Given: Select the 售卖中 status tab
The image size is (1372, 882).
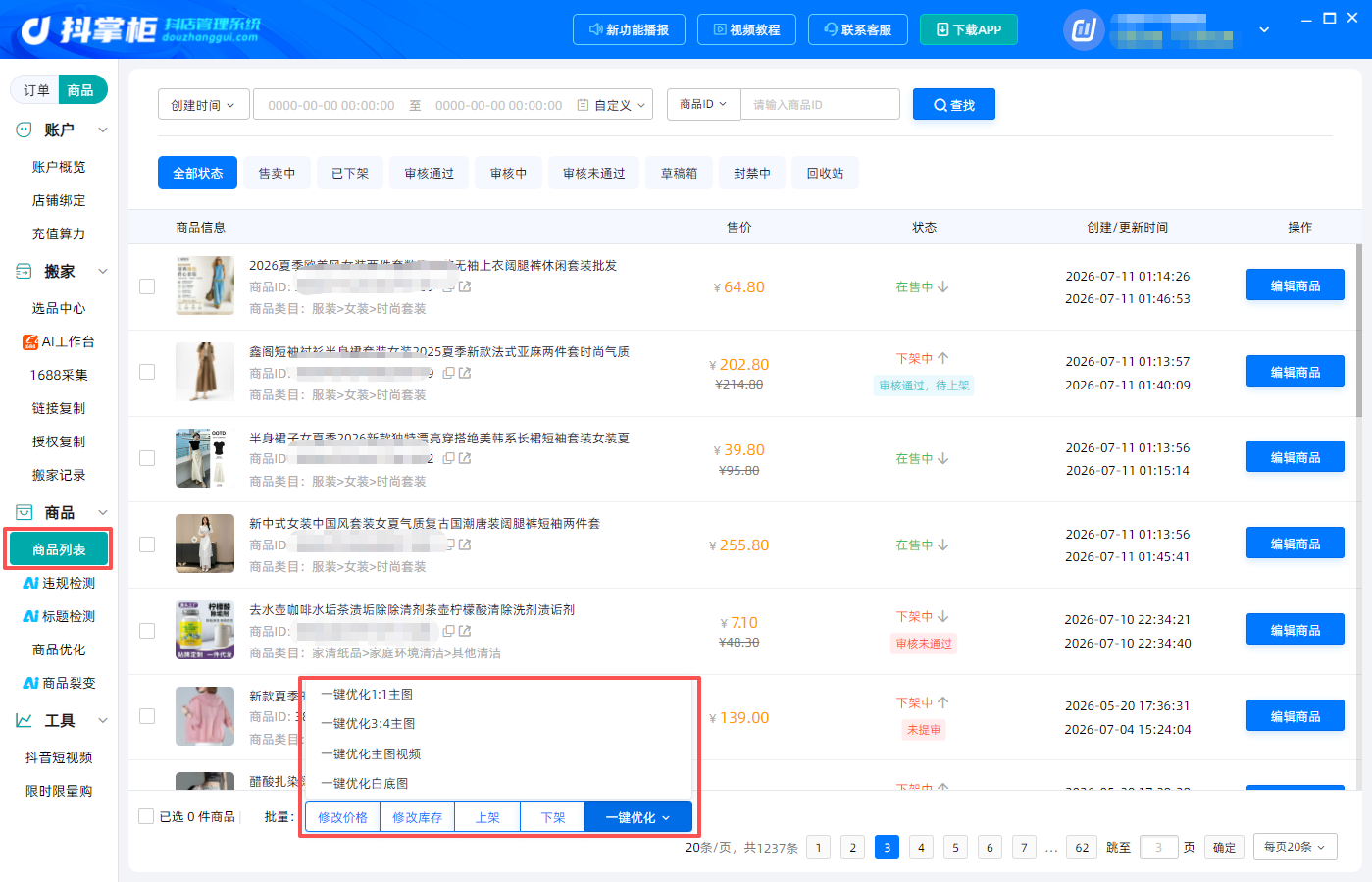Looking at the screenshot, I should pyautogui.click(x=277, y=173).
